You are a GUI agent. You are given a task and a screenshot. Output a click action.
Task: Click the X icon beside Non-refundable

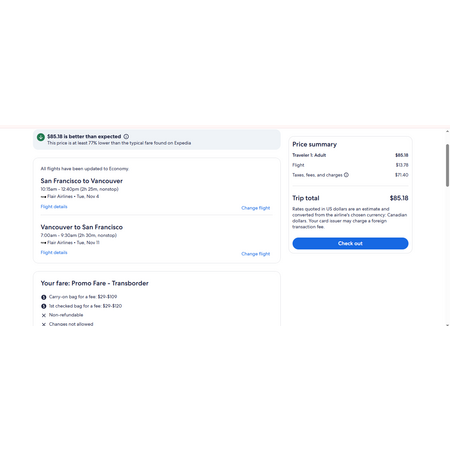click(x=44, y=315)
